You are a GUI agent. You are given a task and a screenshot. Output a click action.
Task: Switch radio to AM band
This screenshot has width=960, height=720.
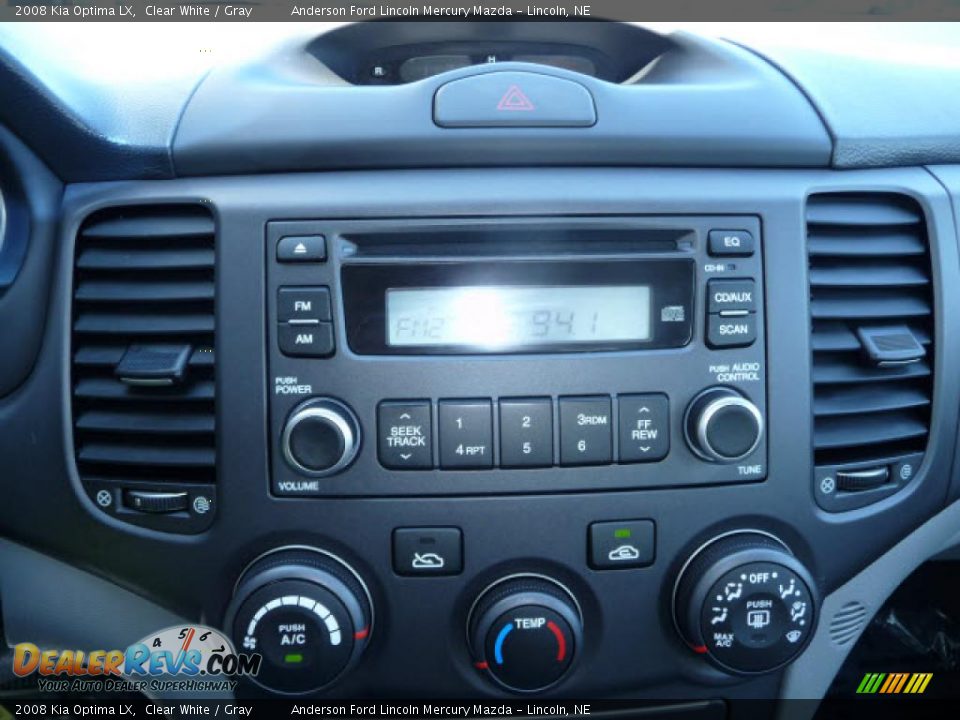(x=305, y=339)
